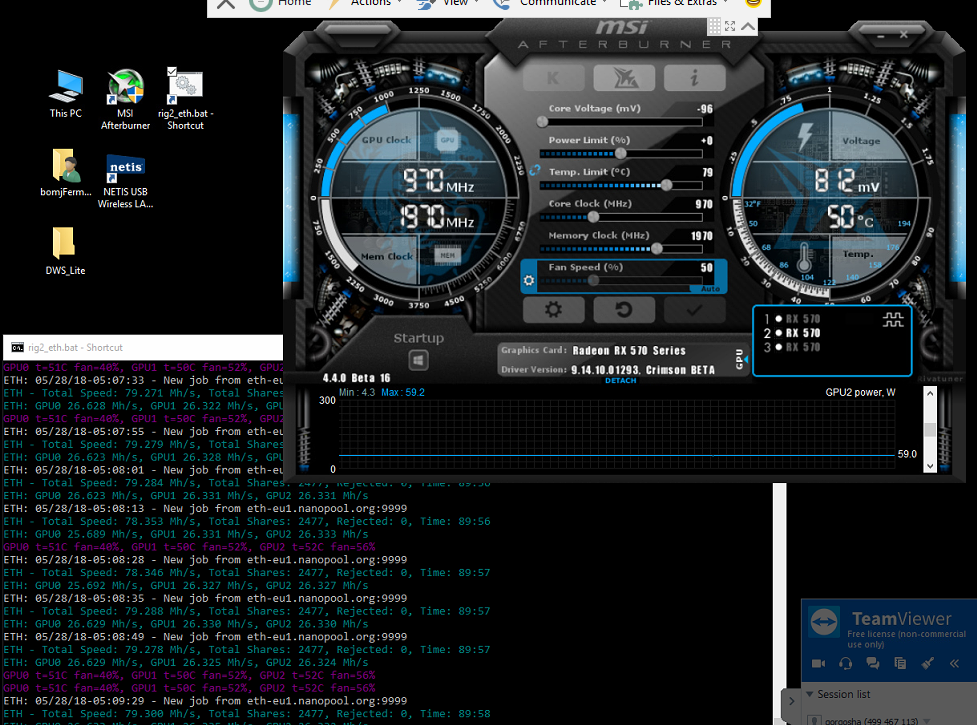
Task: Close the MSI Afterburner window
Action: pos(903,35)
